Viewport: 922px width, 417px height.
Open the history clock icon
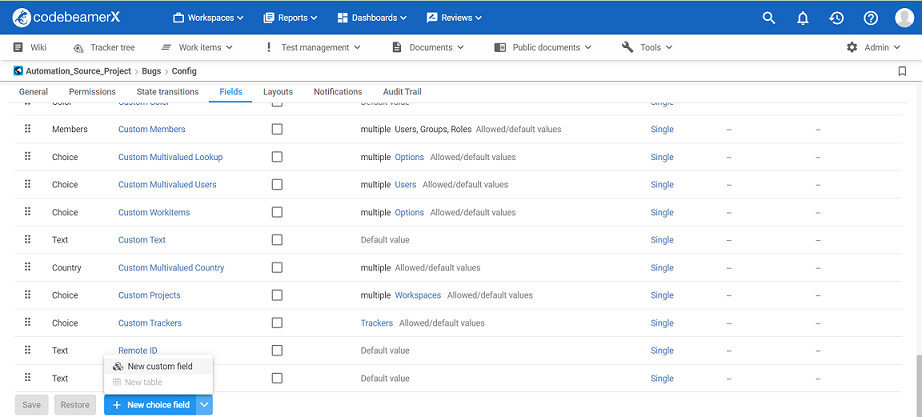pos(837,18)
